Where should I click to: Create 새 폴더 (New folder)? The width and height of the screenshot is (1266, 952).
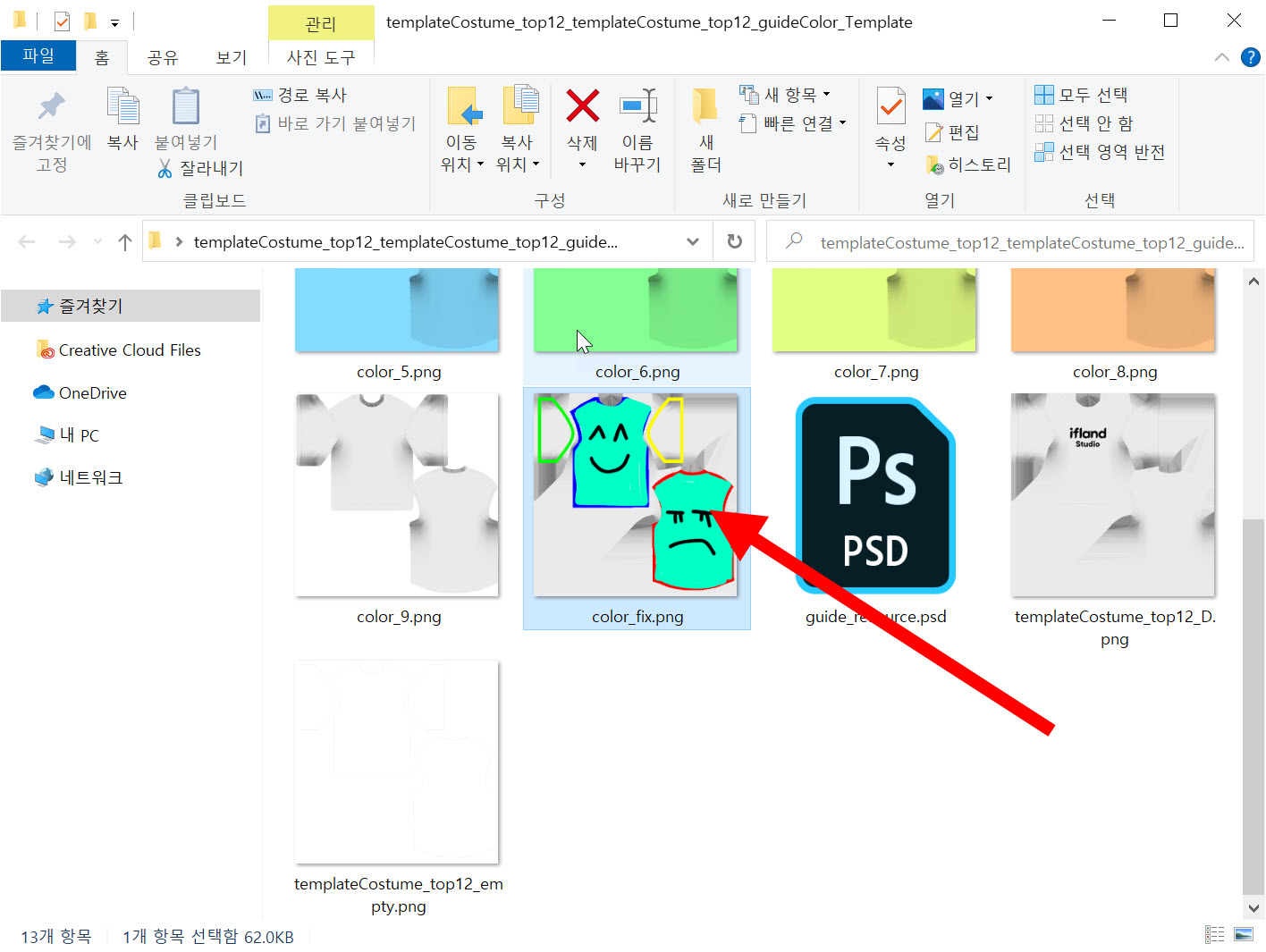(705, 131)
